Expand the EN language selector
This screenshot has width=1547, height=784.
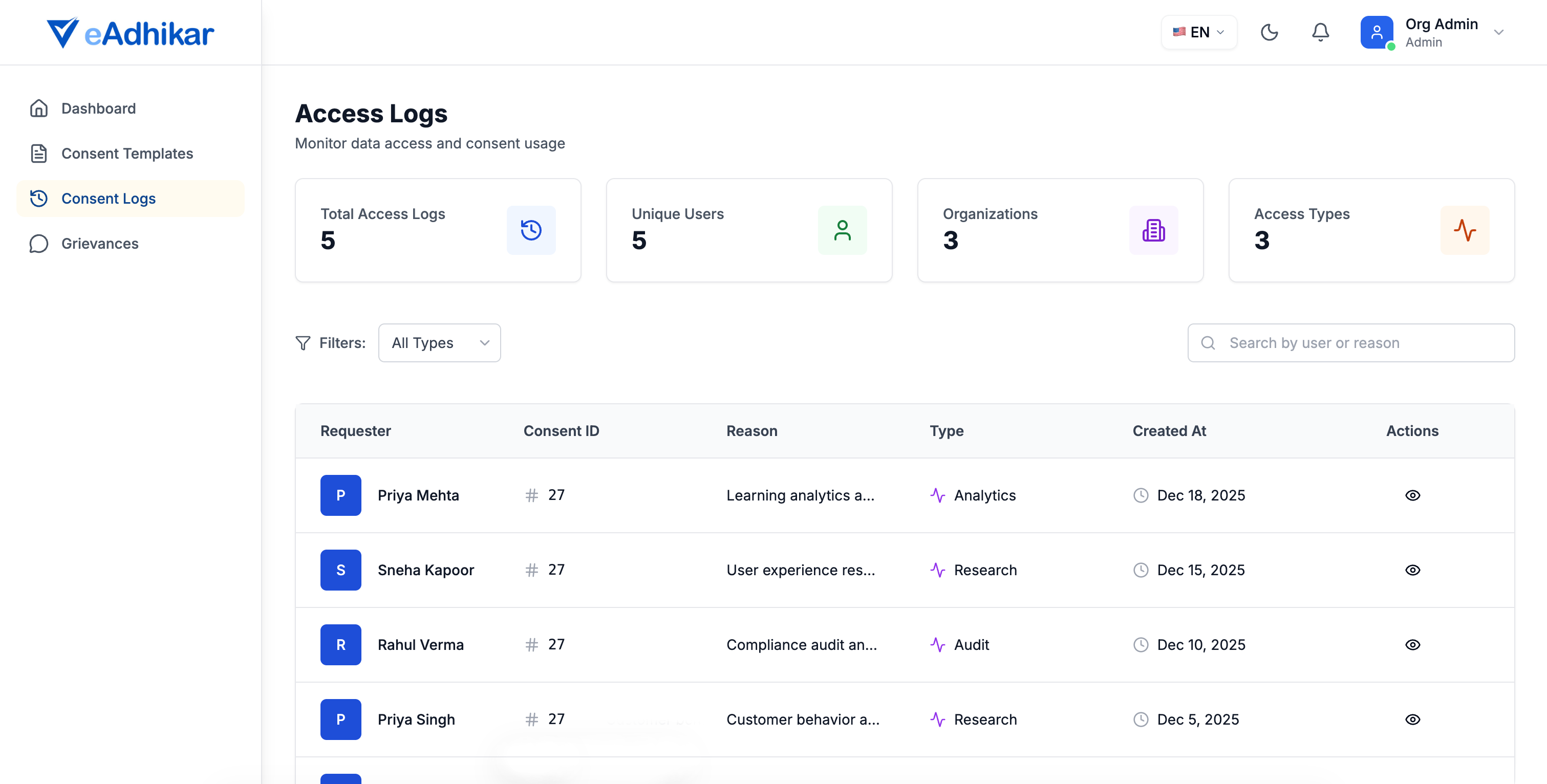point(1198,32)
